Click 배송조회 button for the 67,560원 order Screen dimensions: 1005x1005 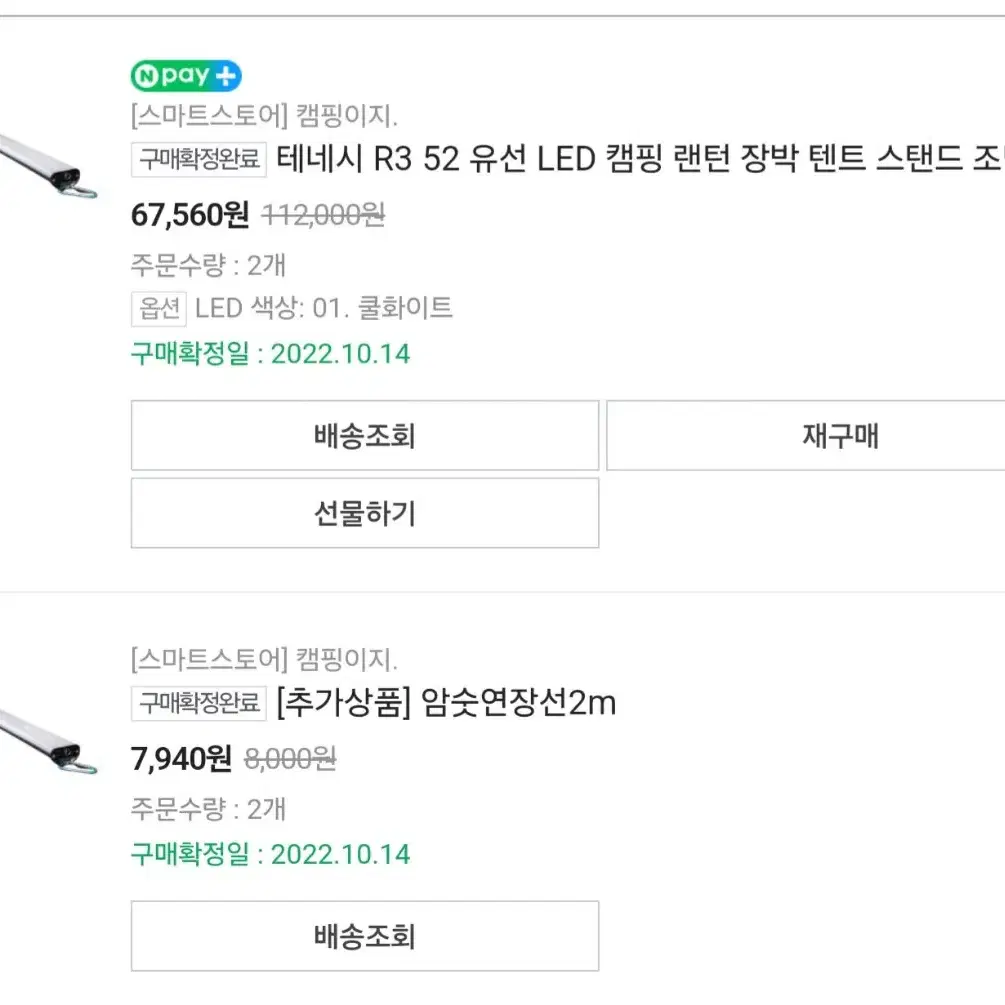(365, 436)
